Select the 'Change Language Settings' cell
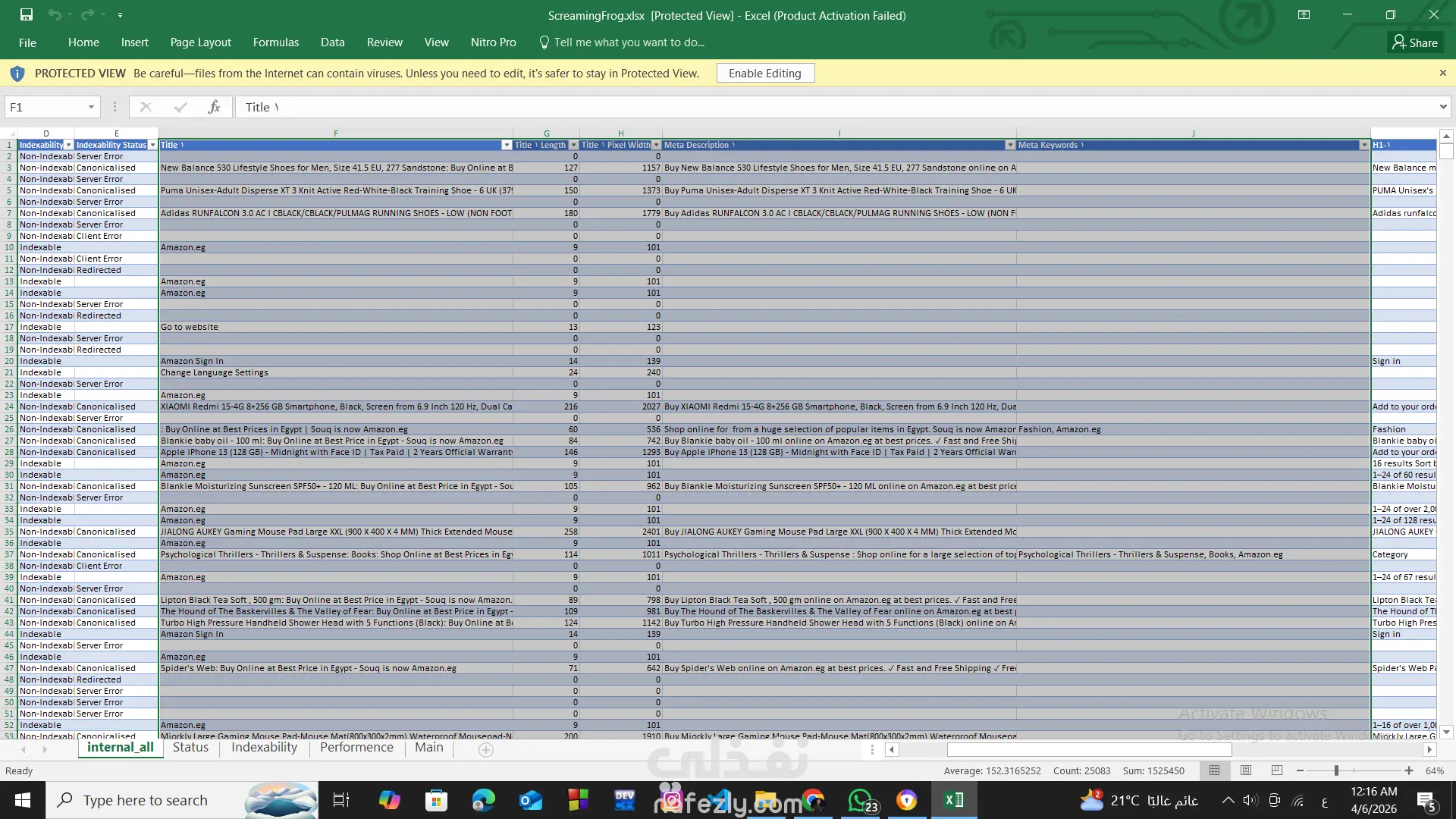Viewport: 1456px width, 819px height. (336, 372)
